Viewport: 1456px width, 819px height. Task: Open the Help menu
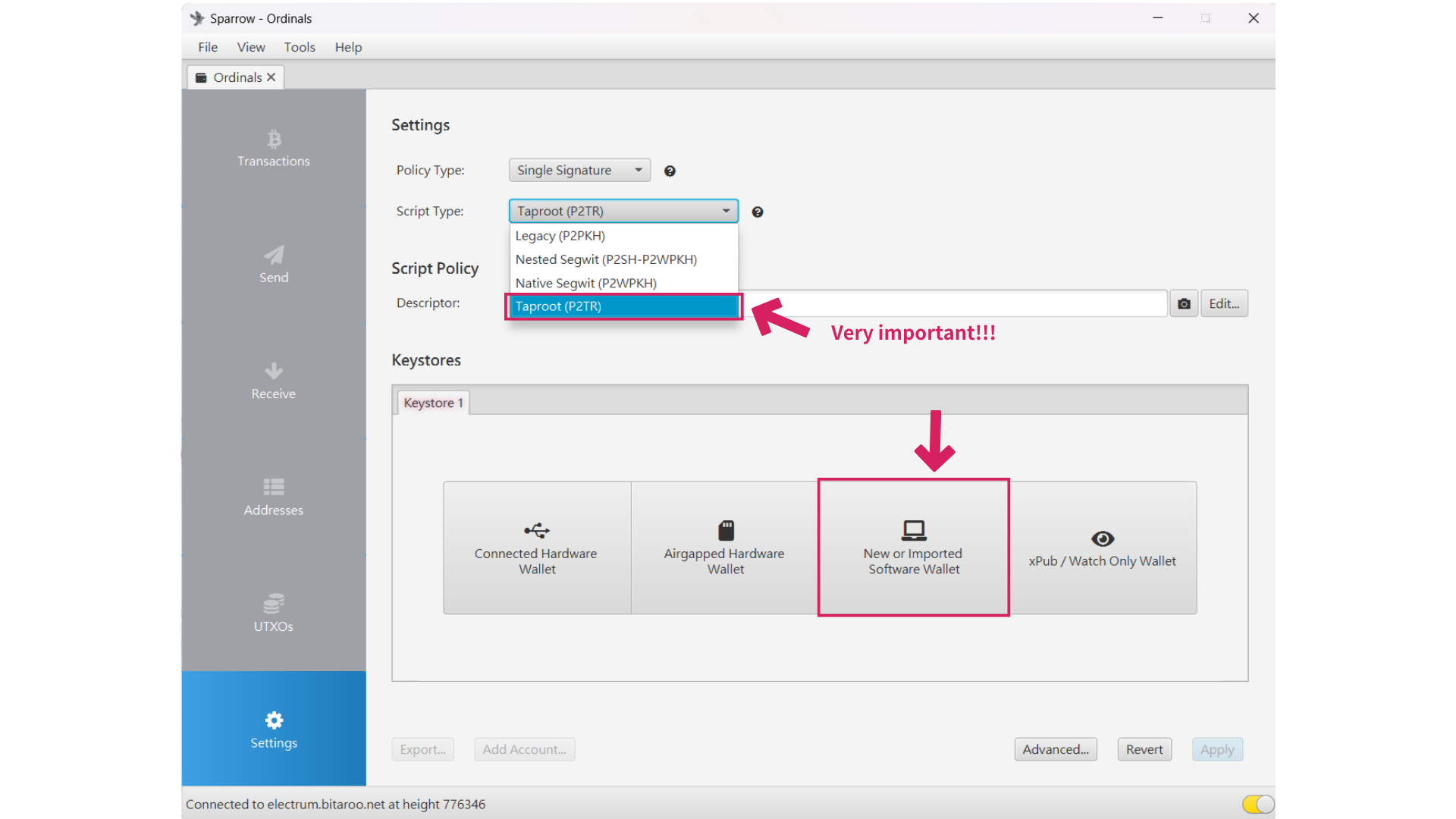348,47
